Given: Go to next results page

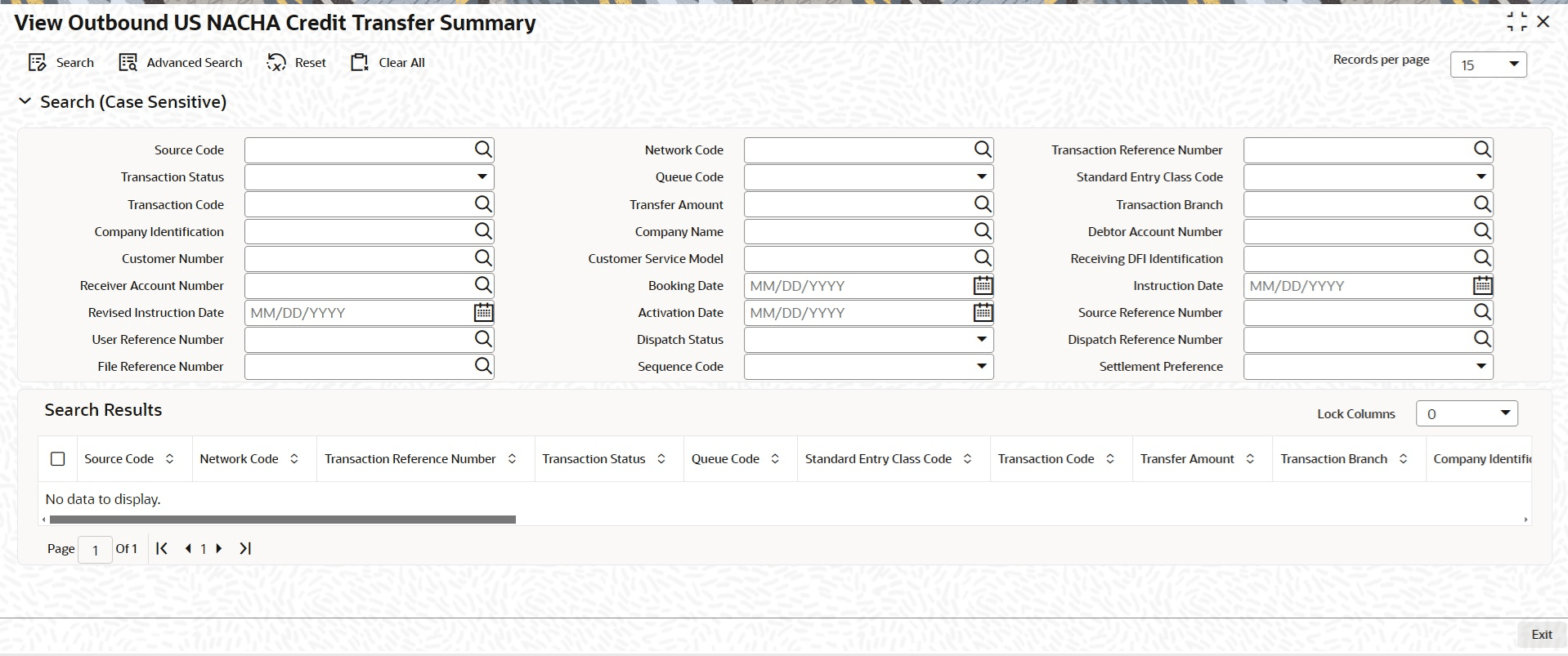Looking at the screenshot, I should [x=219, y=548].
